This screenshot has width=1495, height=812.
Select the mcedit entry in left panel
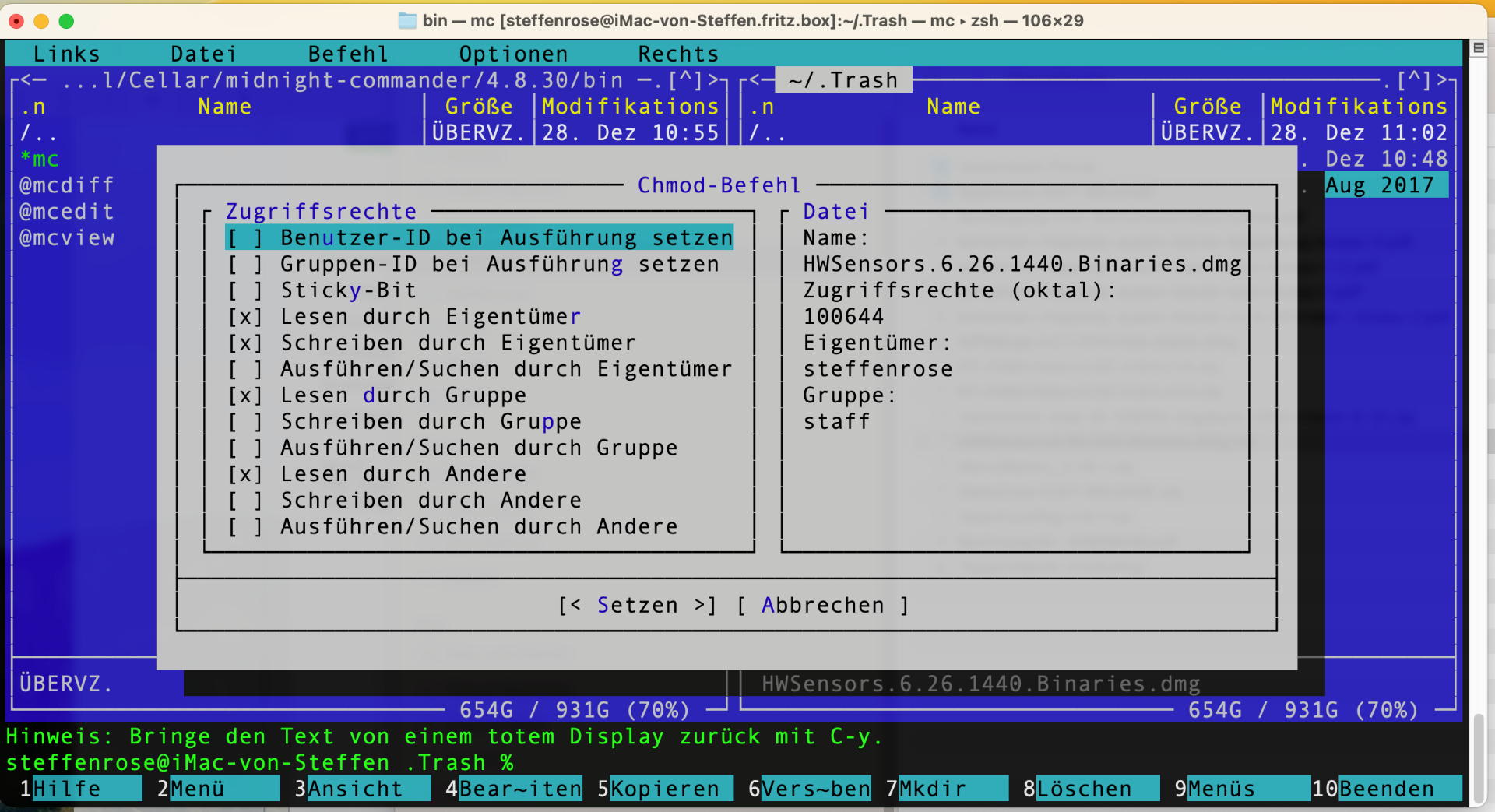click(x=67, y=212)
